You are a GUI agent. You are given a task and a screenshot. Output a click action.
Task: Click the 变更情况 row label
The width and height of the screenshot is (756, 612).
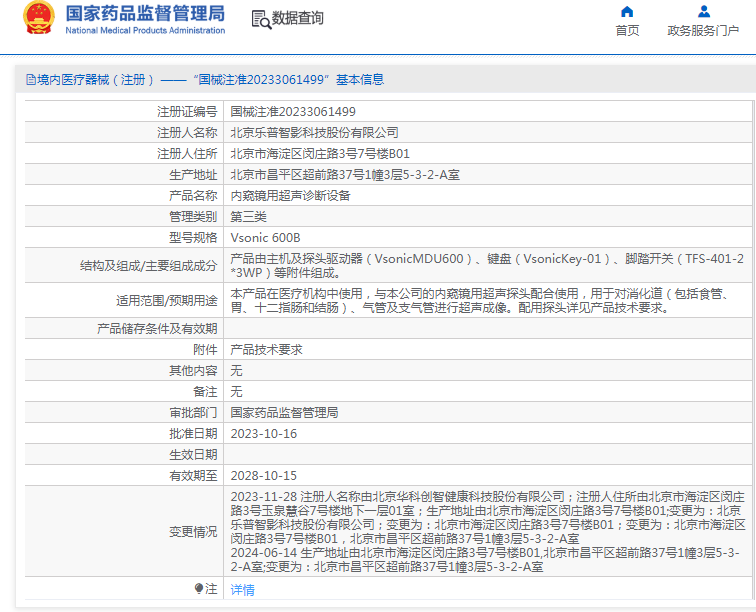pyautogui.click(x=193, y=532)
